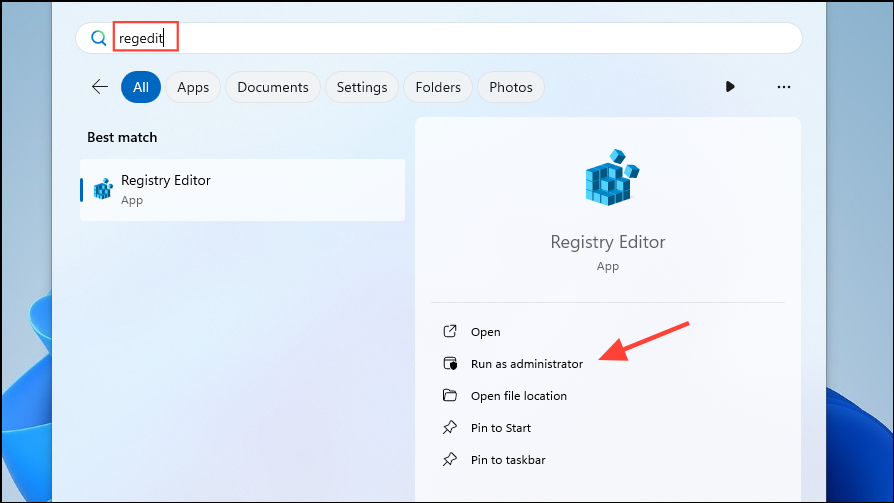This screenshot has height=503, width=894.
Task: Select the Registry Editor best match result
Action: point(242,190)
